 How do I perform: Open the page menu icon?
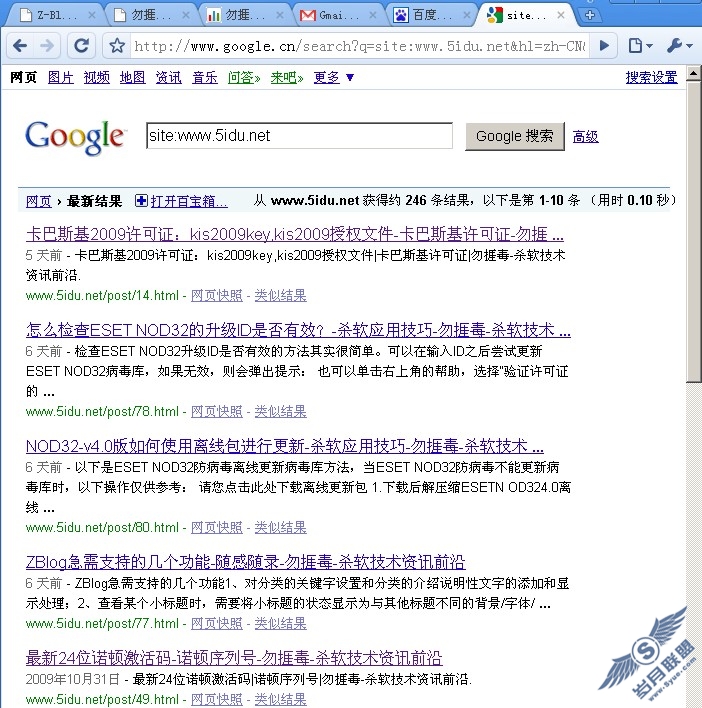[x=641, y=46]
